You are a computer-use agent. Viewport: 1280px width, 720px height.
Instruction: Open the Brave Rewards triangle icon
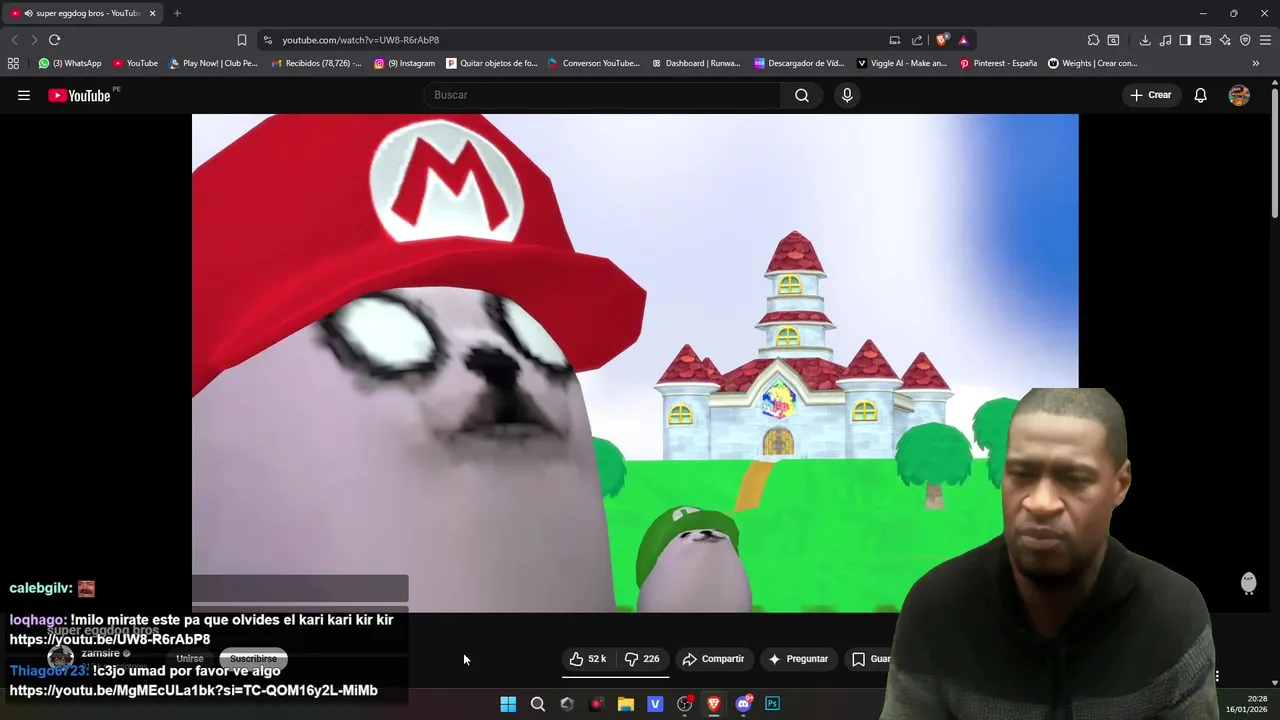pos(963,40)
